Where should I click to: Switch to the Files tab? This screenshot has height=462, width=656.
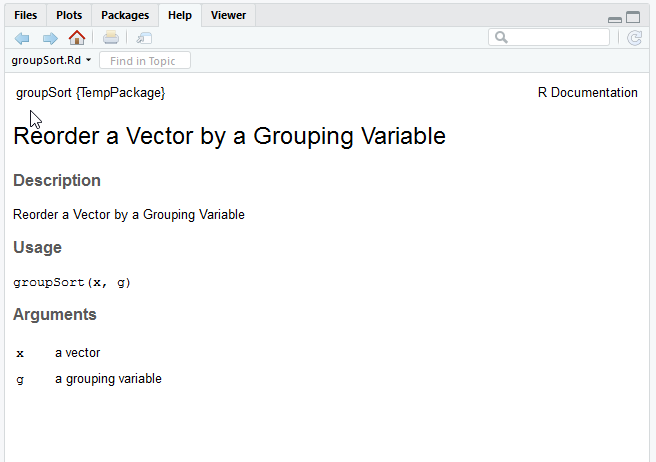[25, 15]
